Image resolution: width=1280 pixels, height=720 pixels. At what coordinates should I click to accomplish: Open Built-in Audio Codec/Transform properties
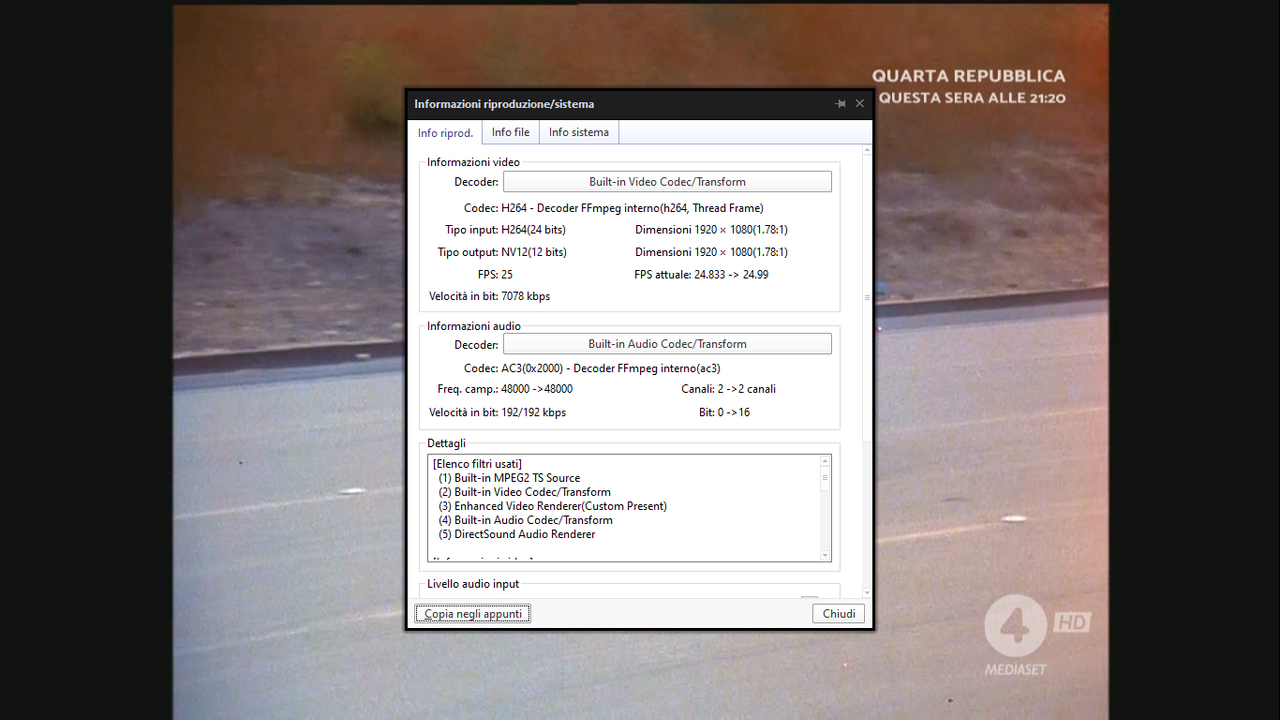[x=667, y=343]
